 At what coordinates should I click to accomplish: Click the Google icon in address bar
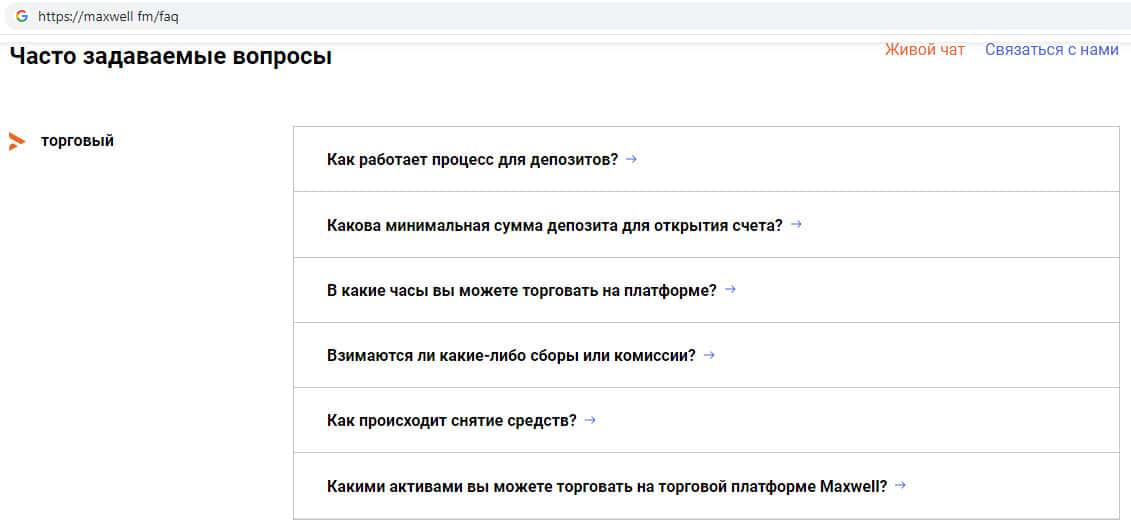point(21,17)
